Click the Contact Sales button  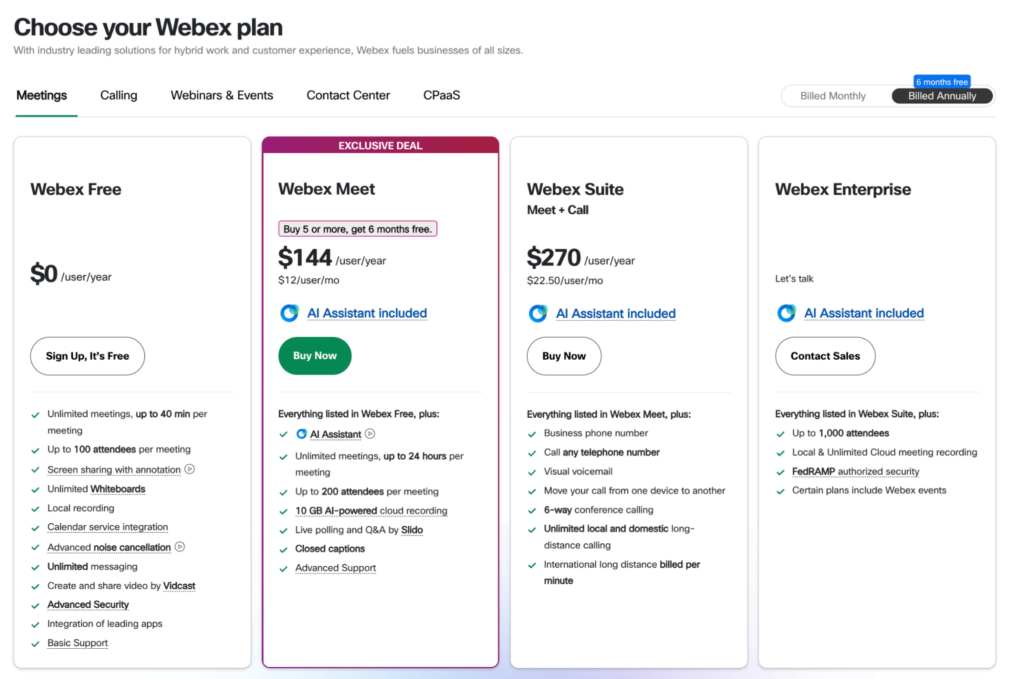[825, 356]
